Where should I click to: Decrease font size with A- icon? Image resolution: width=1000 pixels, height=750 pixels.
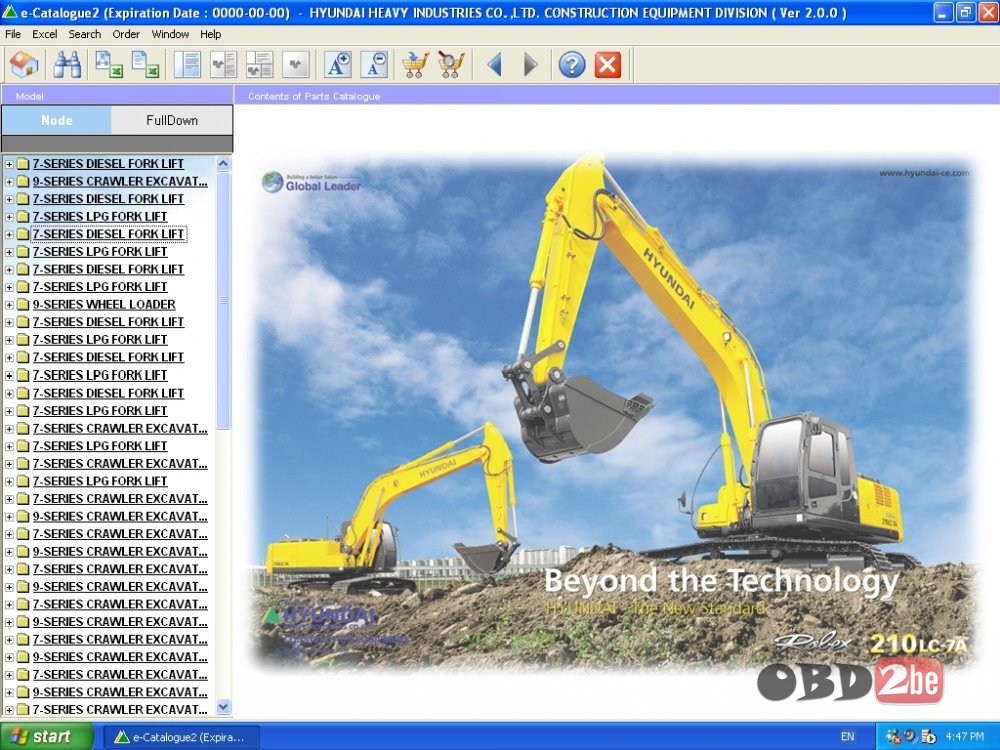click(x=374, y=64)
